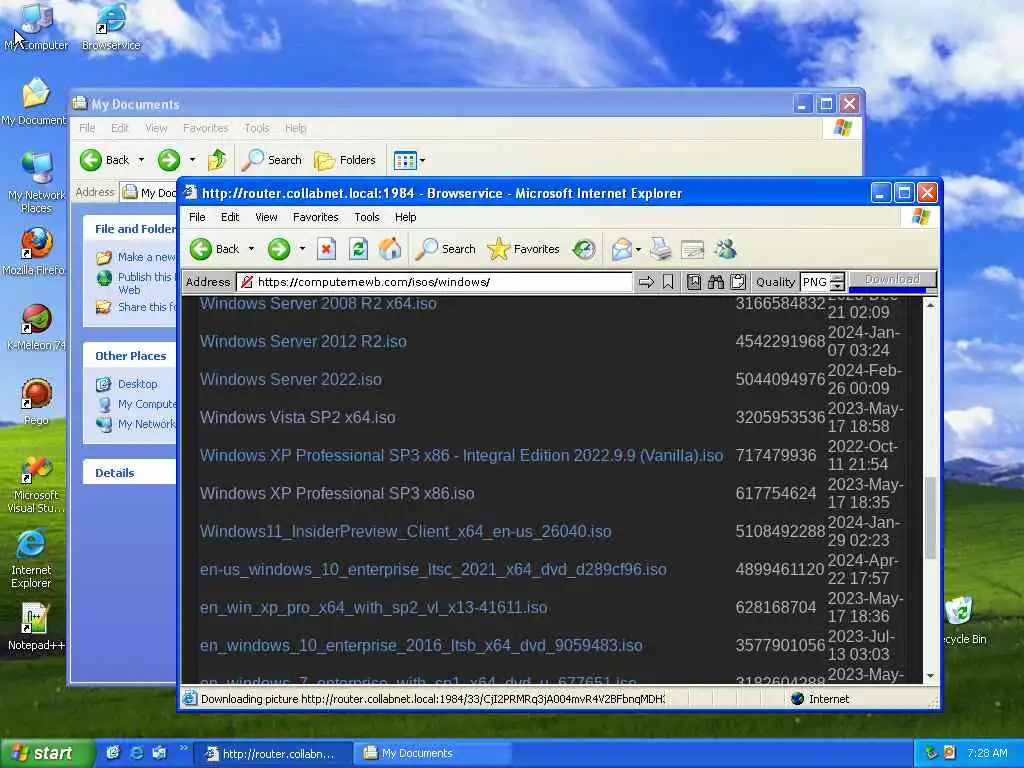The image size is (1024, 768).
Task: Stop page loading with red X icon
Action: [326, 249]
